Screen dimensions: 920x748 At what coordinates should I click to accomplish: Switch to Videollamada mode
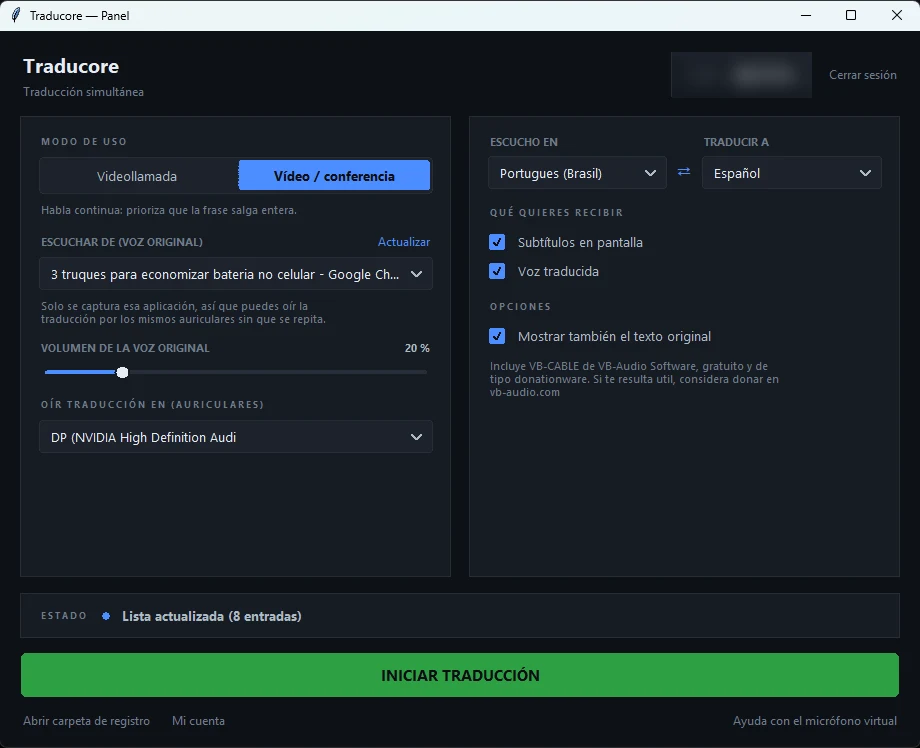[137, 176]
